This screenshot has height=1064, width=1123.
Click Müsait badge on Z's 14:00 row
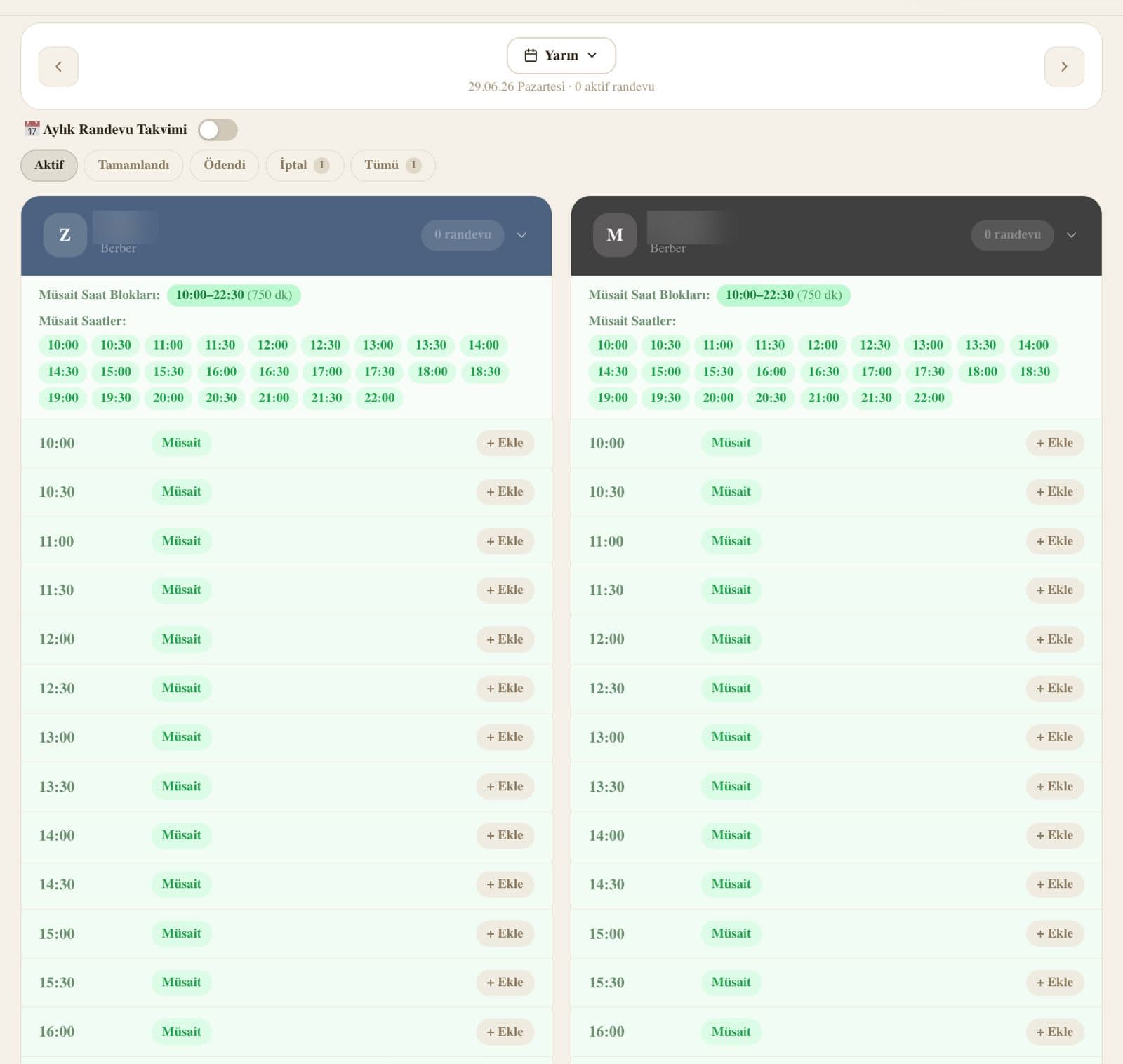[x=181, y=835]
